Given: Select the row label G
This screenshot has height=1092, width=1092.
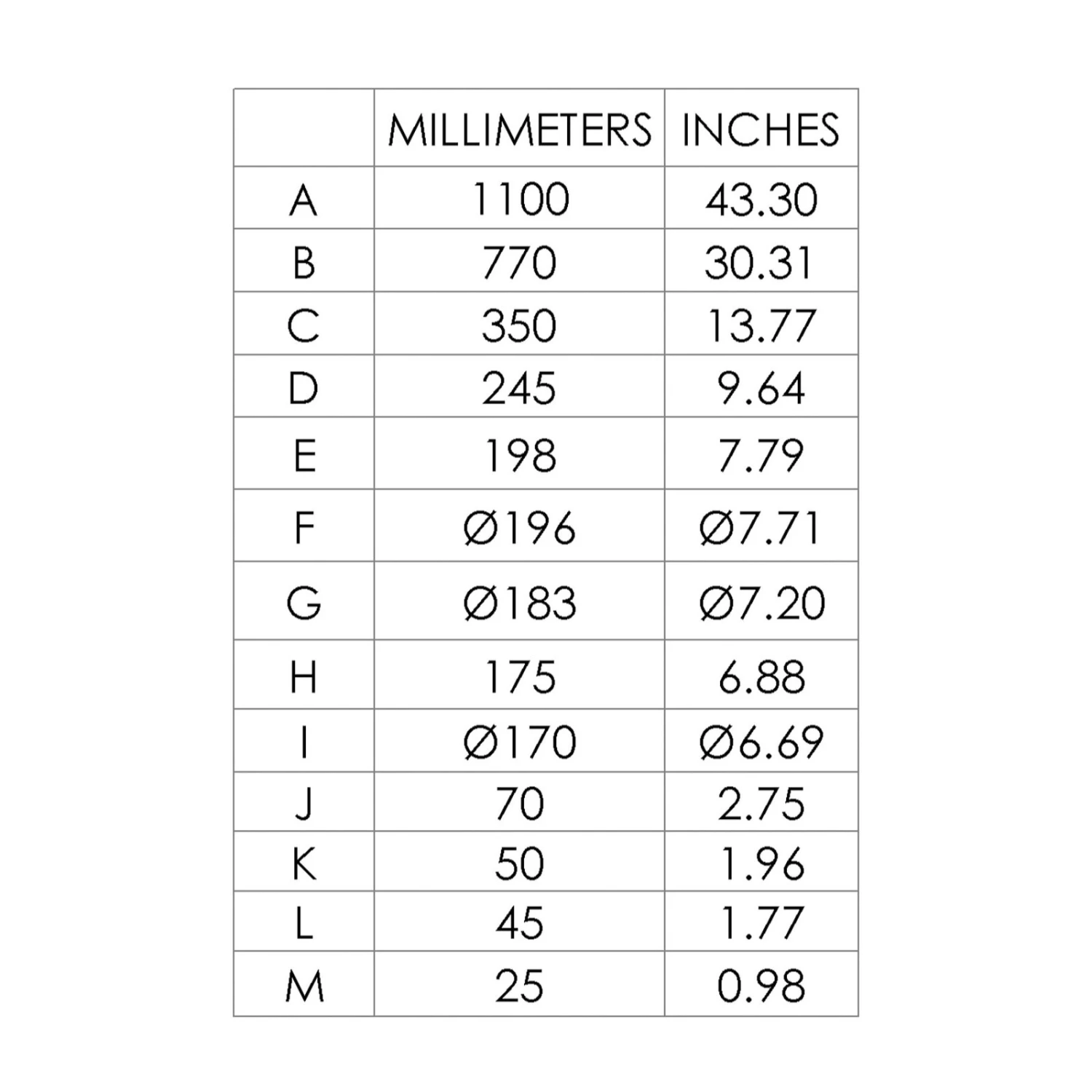Looking at the screenshot, I should [304, 603].
